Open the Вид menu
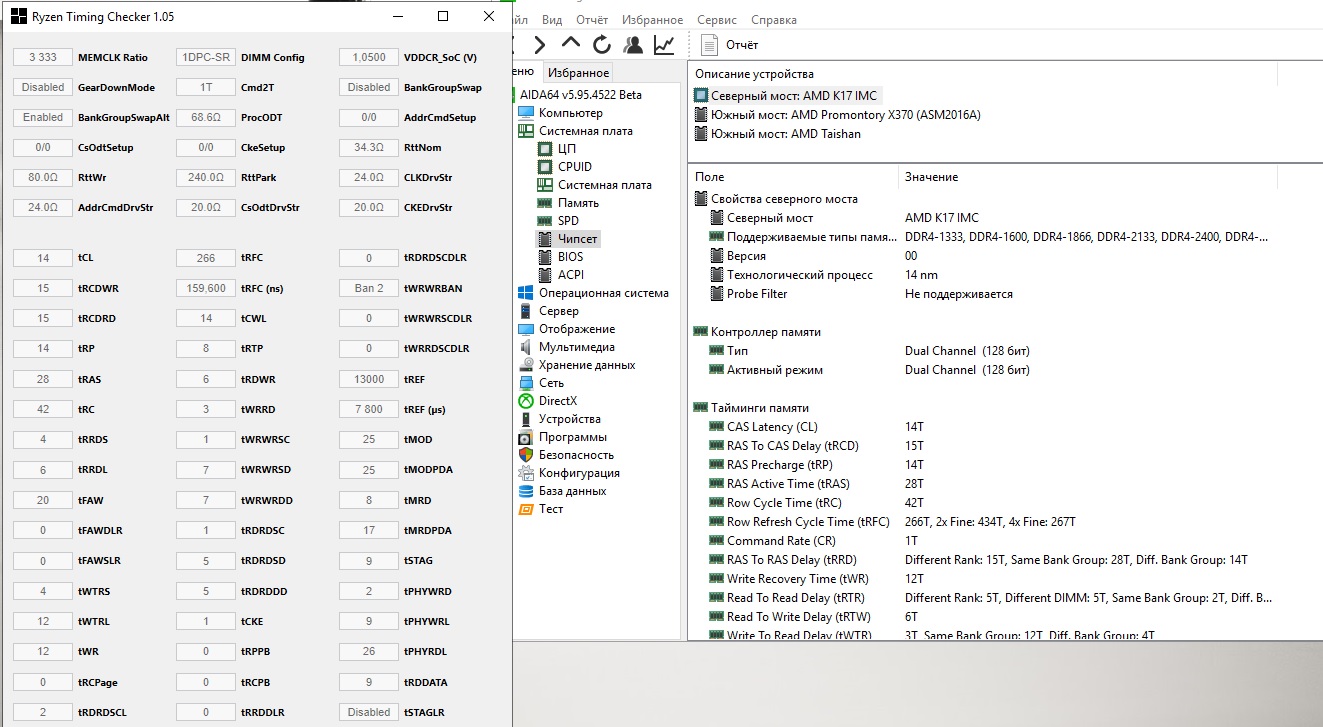 pyautogui.click(x=552, y=20)
